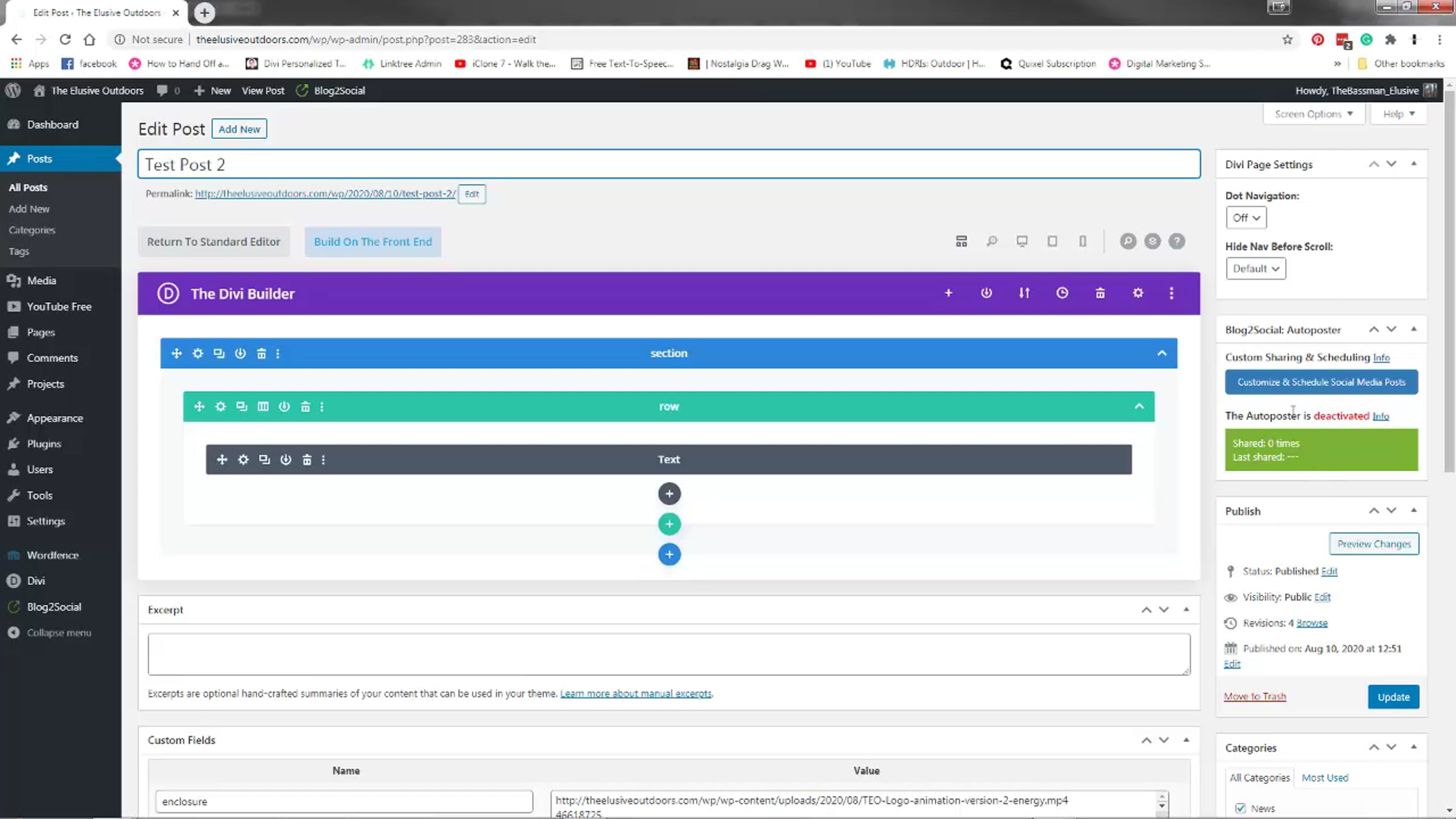Switch to Most Used categories tab
Viewport: 1456px width, 819px height.
coord(1324,778)
